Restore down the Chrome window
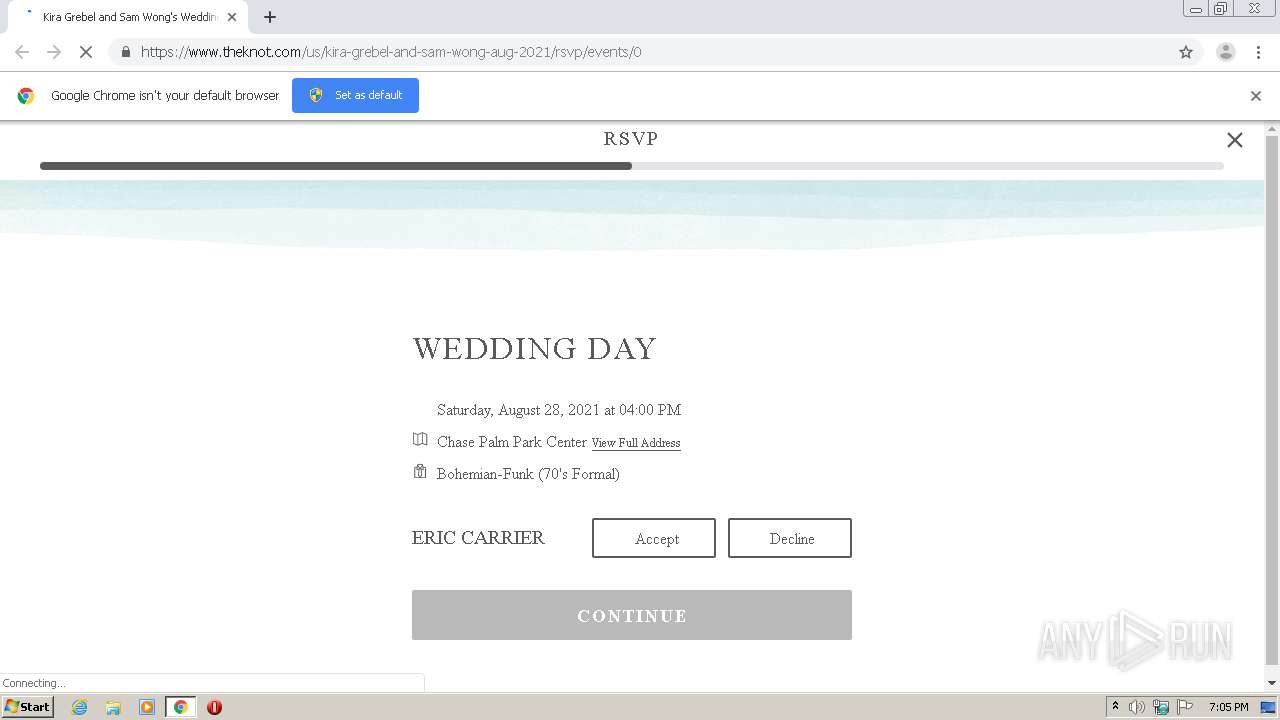This screenshot has height=720, width=1280. click(1220, 9)
